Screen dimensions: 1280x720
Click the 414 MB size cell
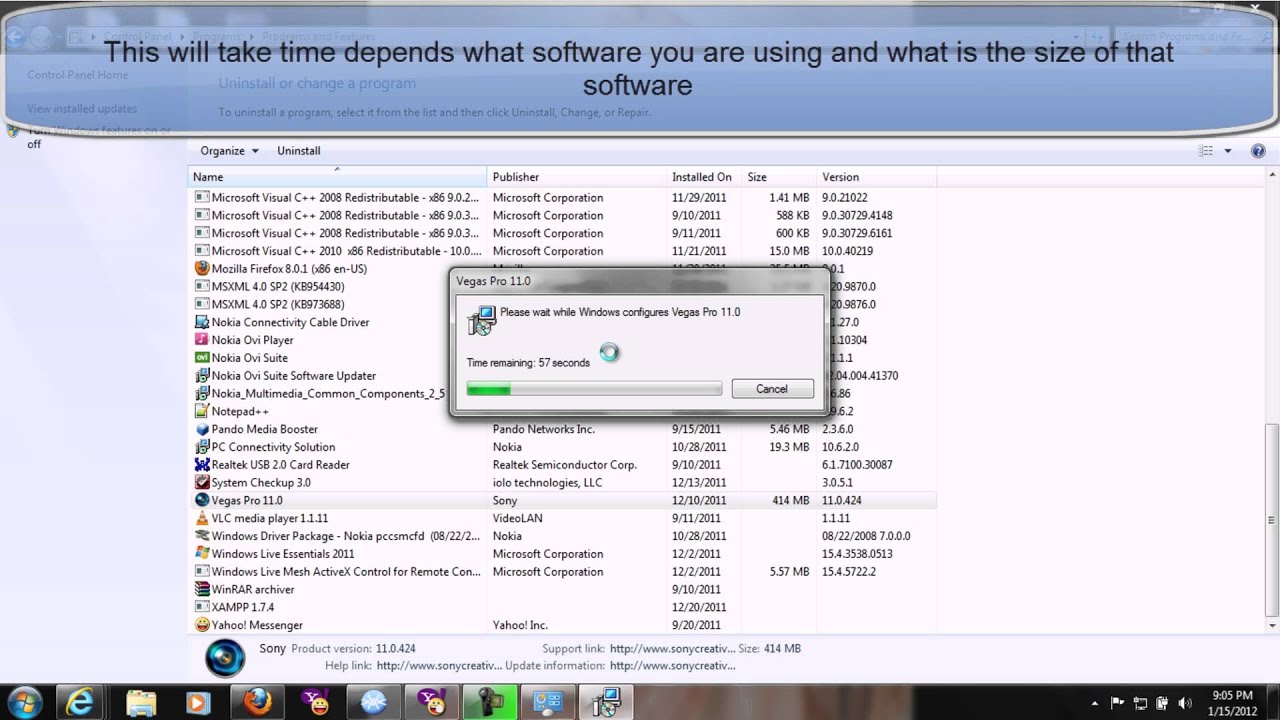[790, 500]
